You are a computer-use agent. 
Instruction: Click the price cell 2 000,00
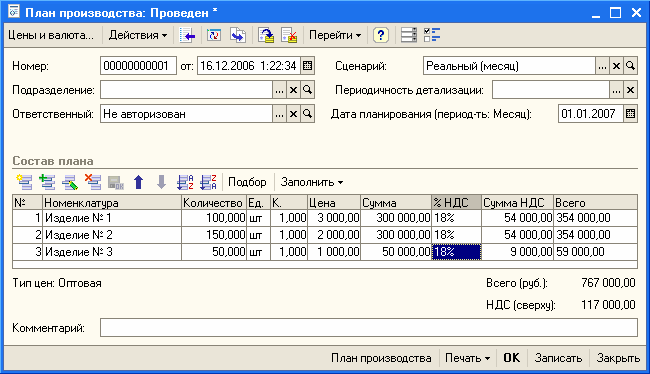click(x=334, y=235)
